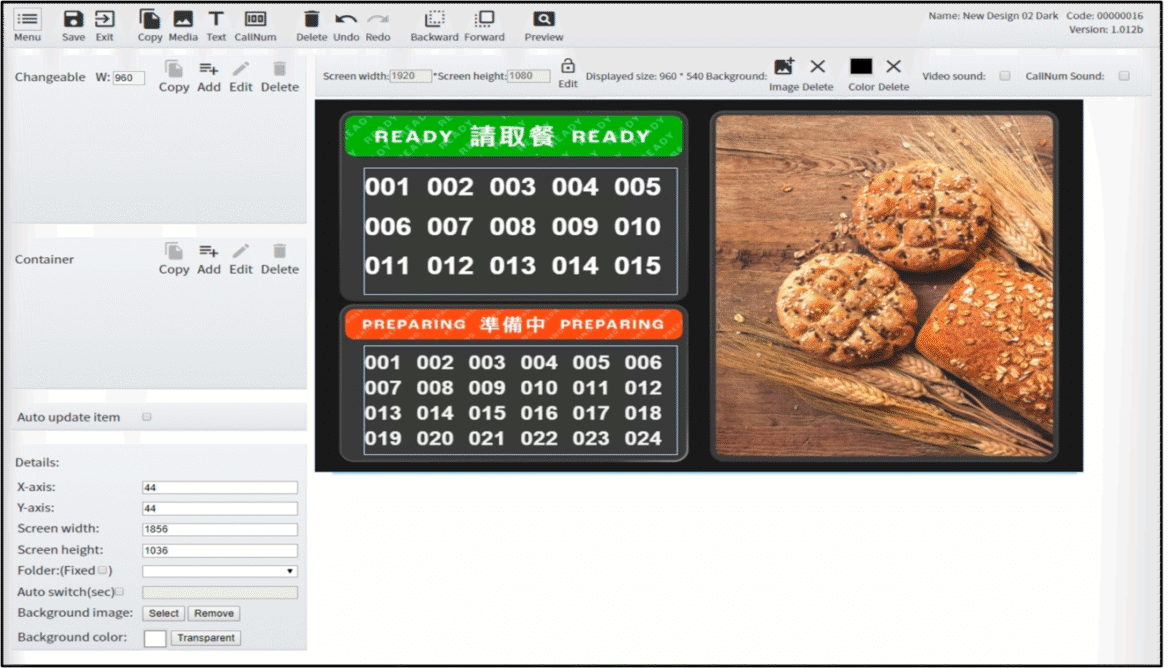Redo the last undone action

coord(378,25)
